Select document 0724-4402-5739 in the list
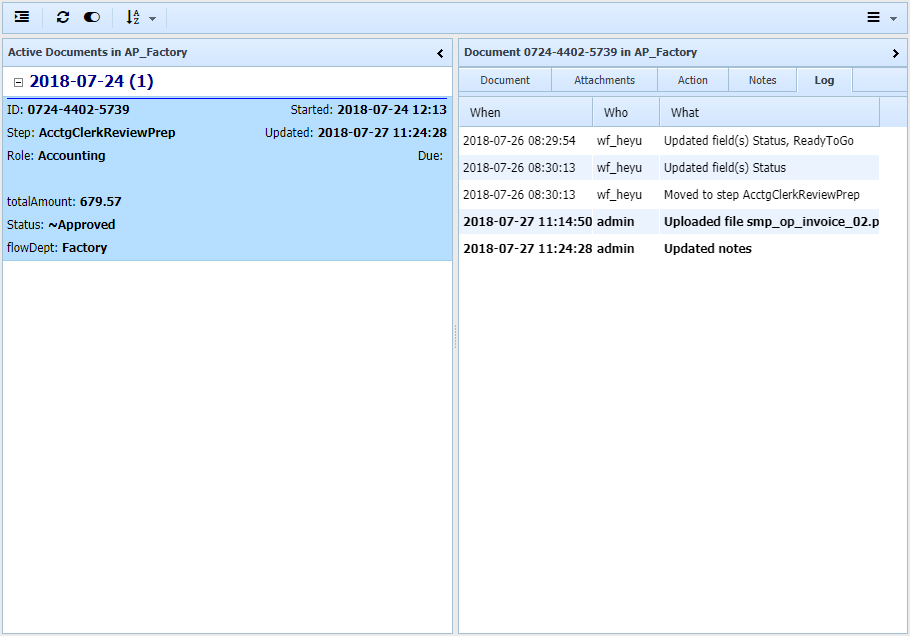This screenshot has height=636, width=910. (x=227, y=179)
